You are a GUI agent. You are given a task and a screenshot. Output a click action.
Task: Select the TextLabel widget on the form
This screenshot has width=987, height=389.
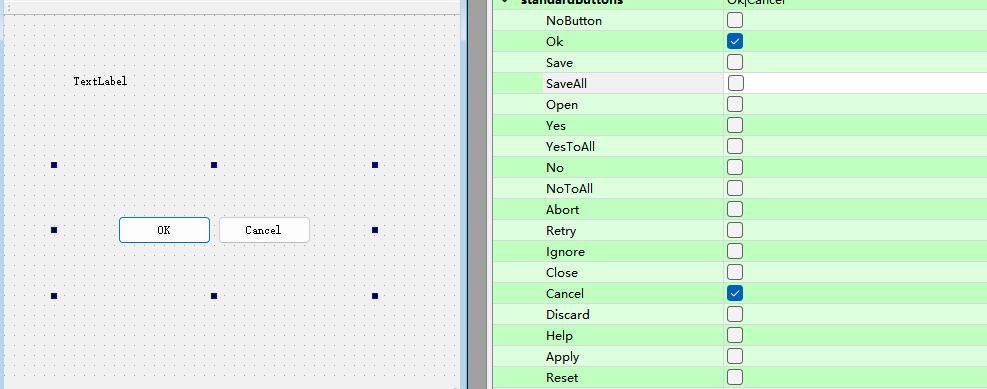[x=100, y=81]
